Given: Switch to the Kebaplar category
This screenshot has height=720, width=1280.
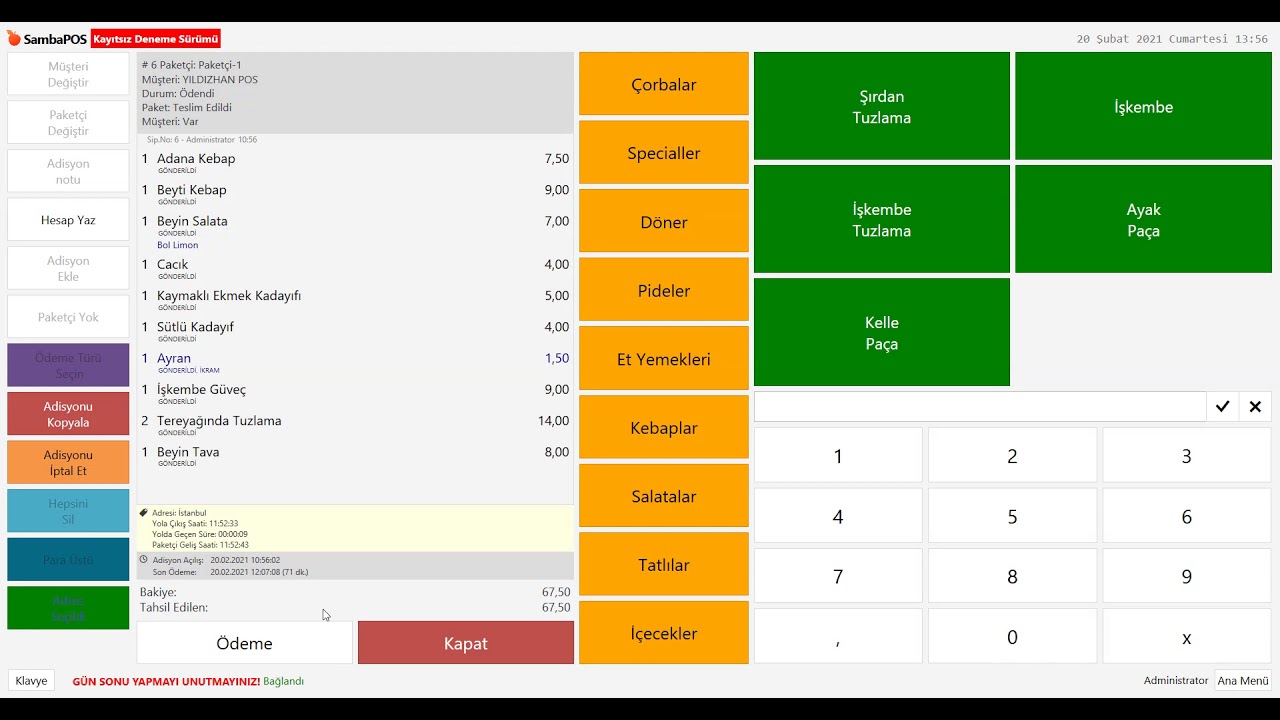Looking at the screenshot, I should tap(663, 428).
